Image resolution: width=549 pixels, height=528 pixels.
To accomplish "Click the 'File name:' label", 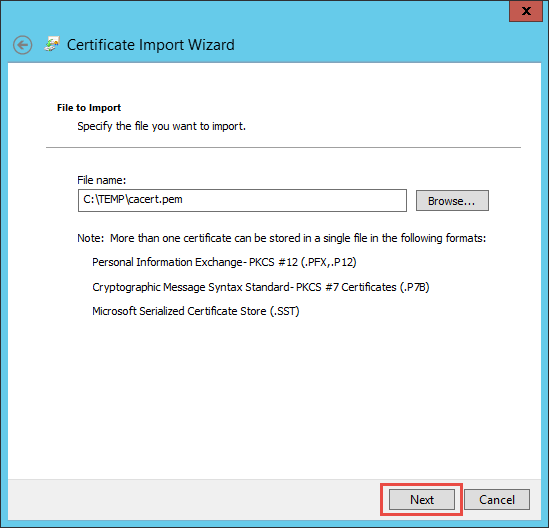I will (102, 180).
